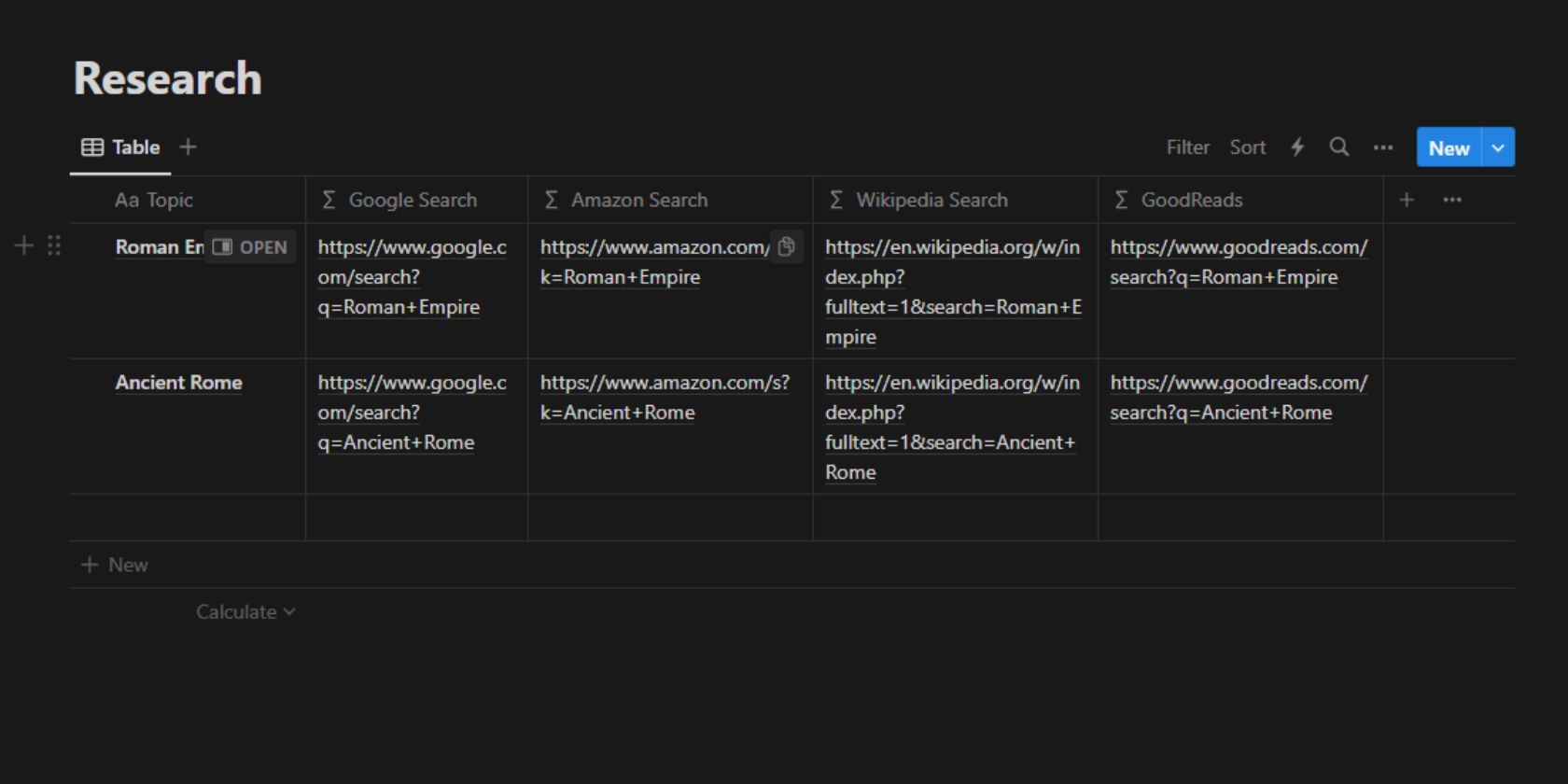
Task: Open the database search magnifier icon
Action: point(1338,147)
